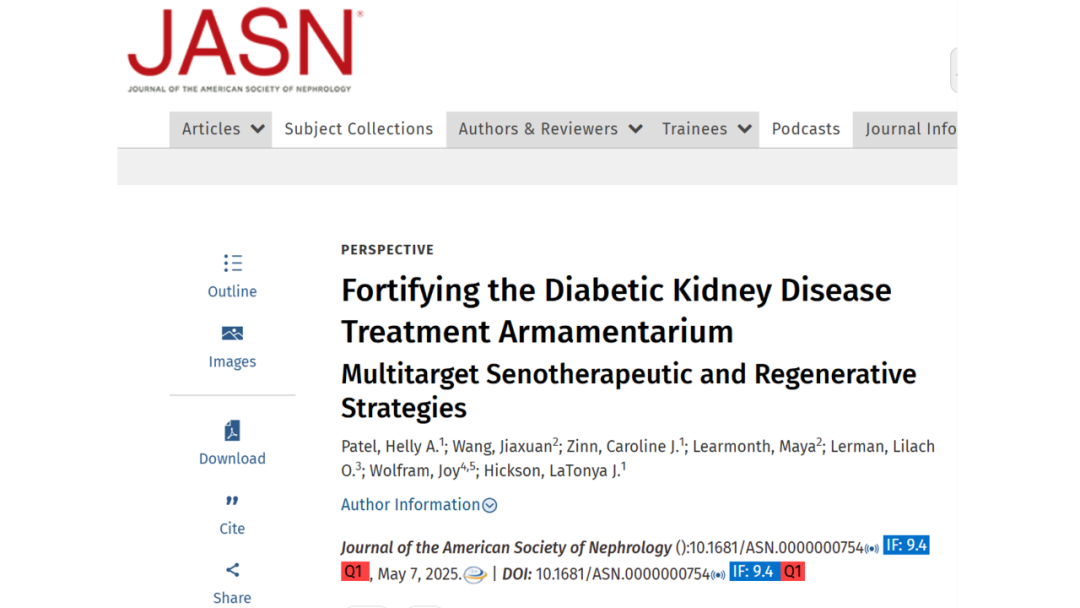Screen dimensions: 1080x608
Task: Expand the Author Information section
Action: point(419,505)
